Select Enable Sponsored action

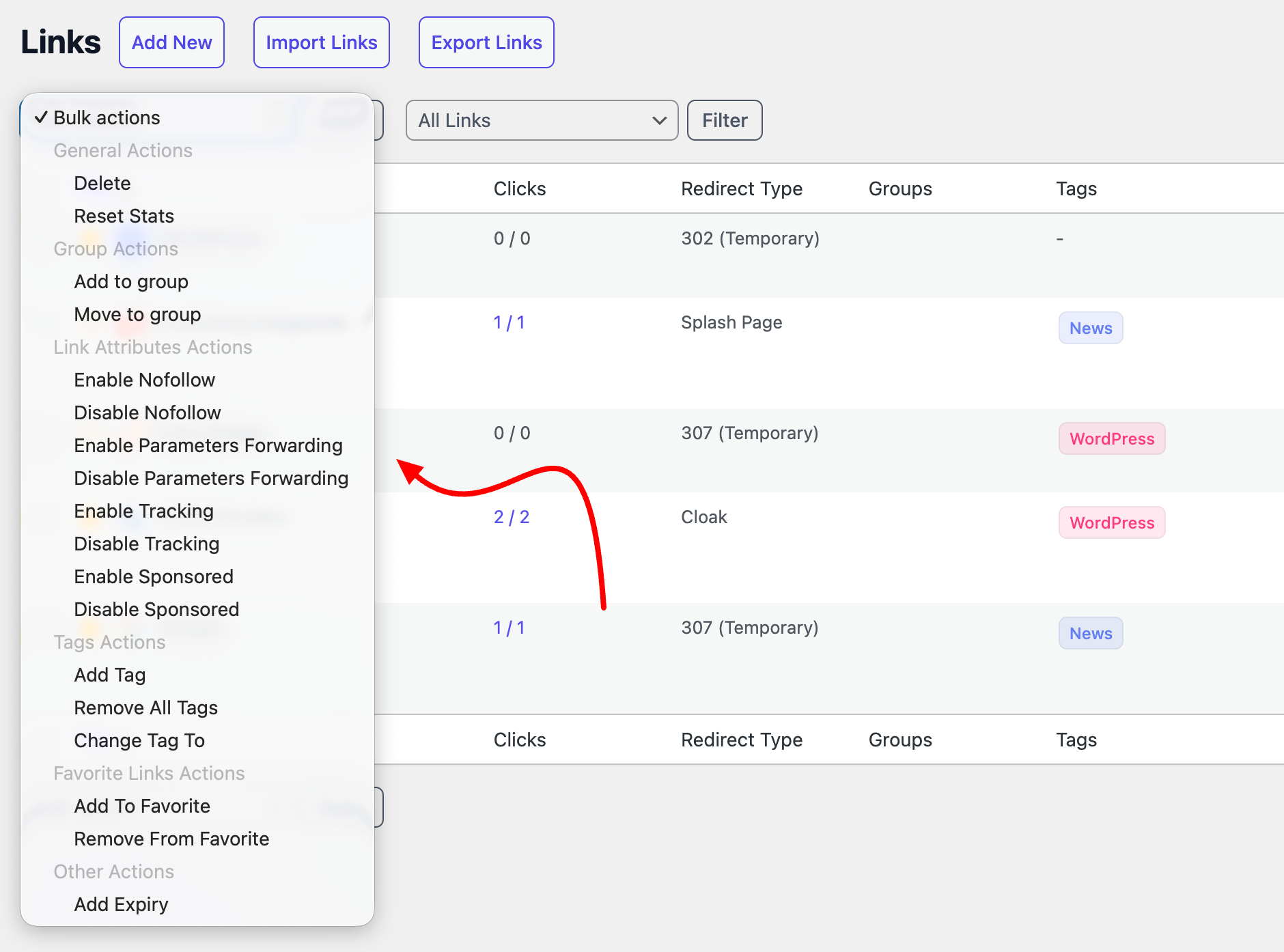click(153, 576)
